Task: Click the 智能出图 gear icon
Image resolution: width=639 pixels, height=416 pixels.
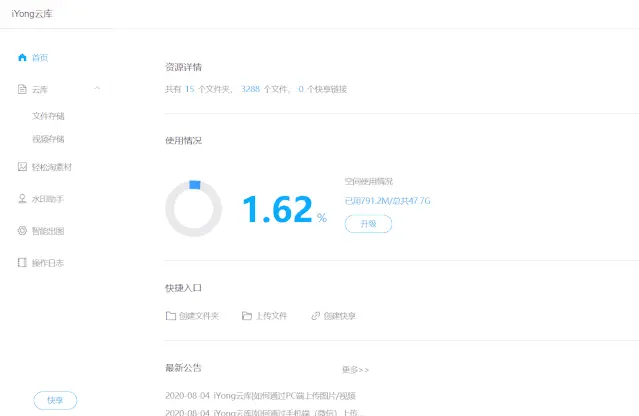Action: [22, 231]
